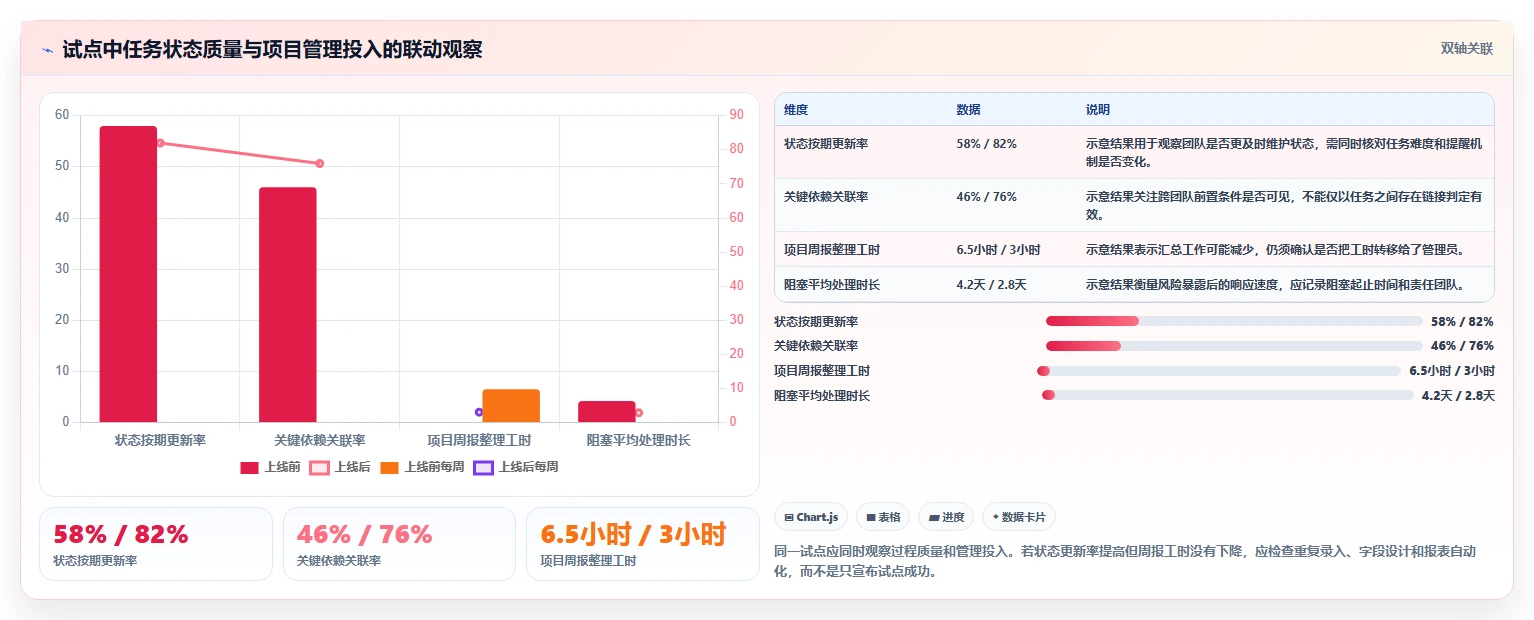Open the 58% / 82% data card

[156, 544]
